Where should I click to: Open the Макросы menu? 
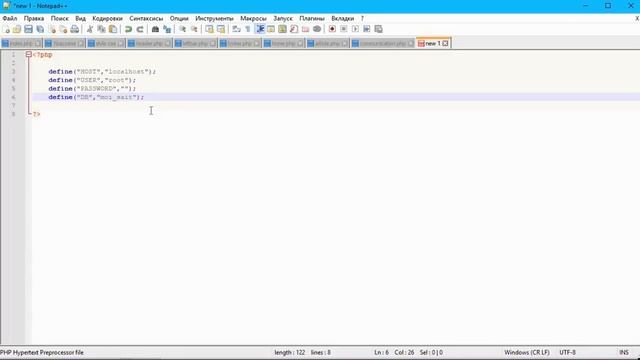click(253, 18)
